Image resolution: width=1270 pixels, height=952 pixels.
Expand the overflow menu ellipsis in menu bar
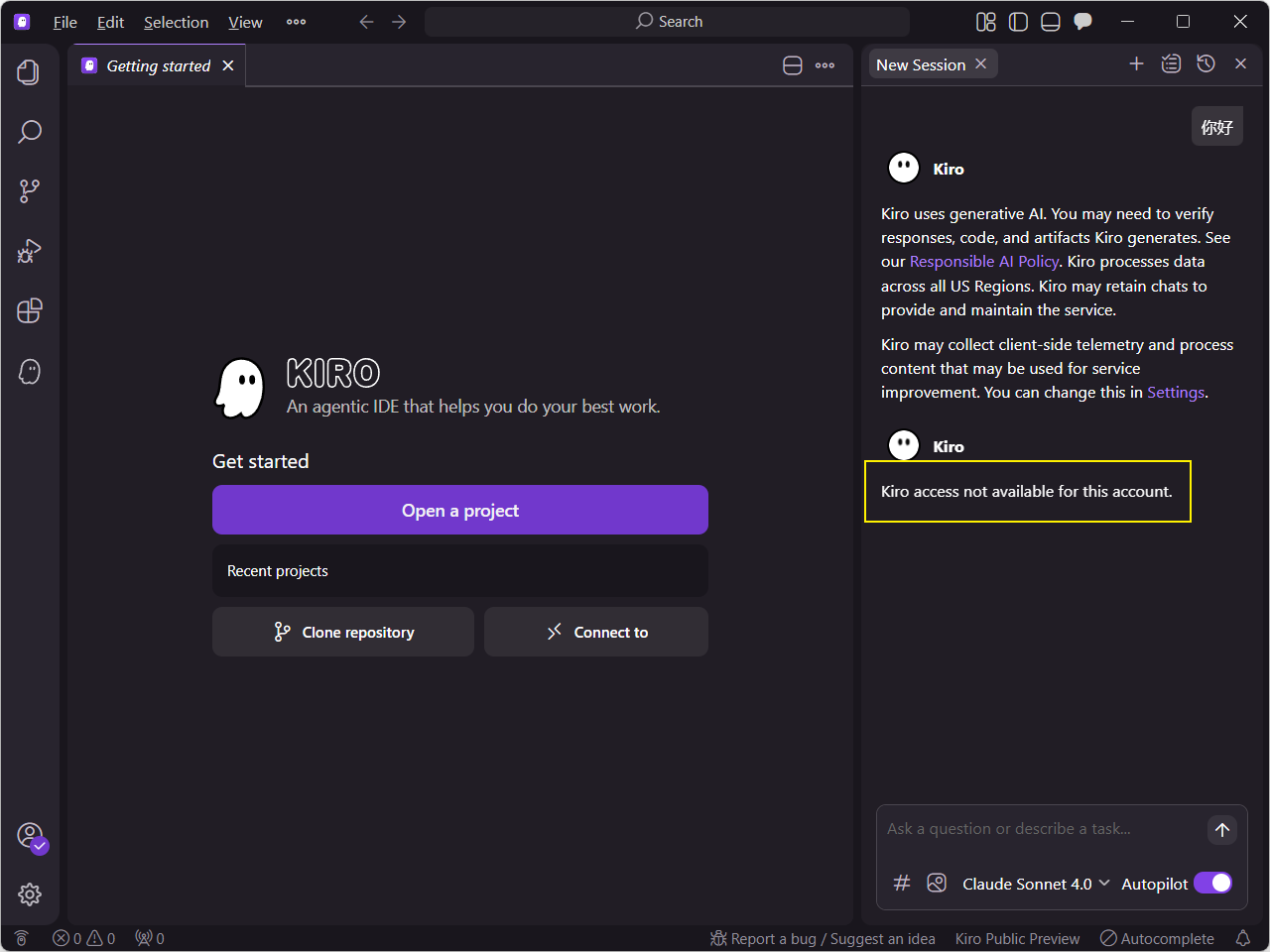(x=296, y=22)
